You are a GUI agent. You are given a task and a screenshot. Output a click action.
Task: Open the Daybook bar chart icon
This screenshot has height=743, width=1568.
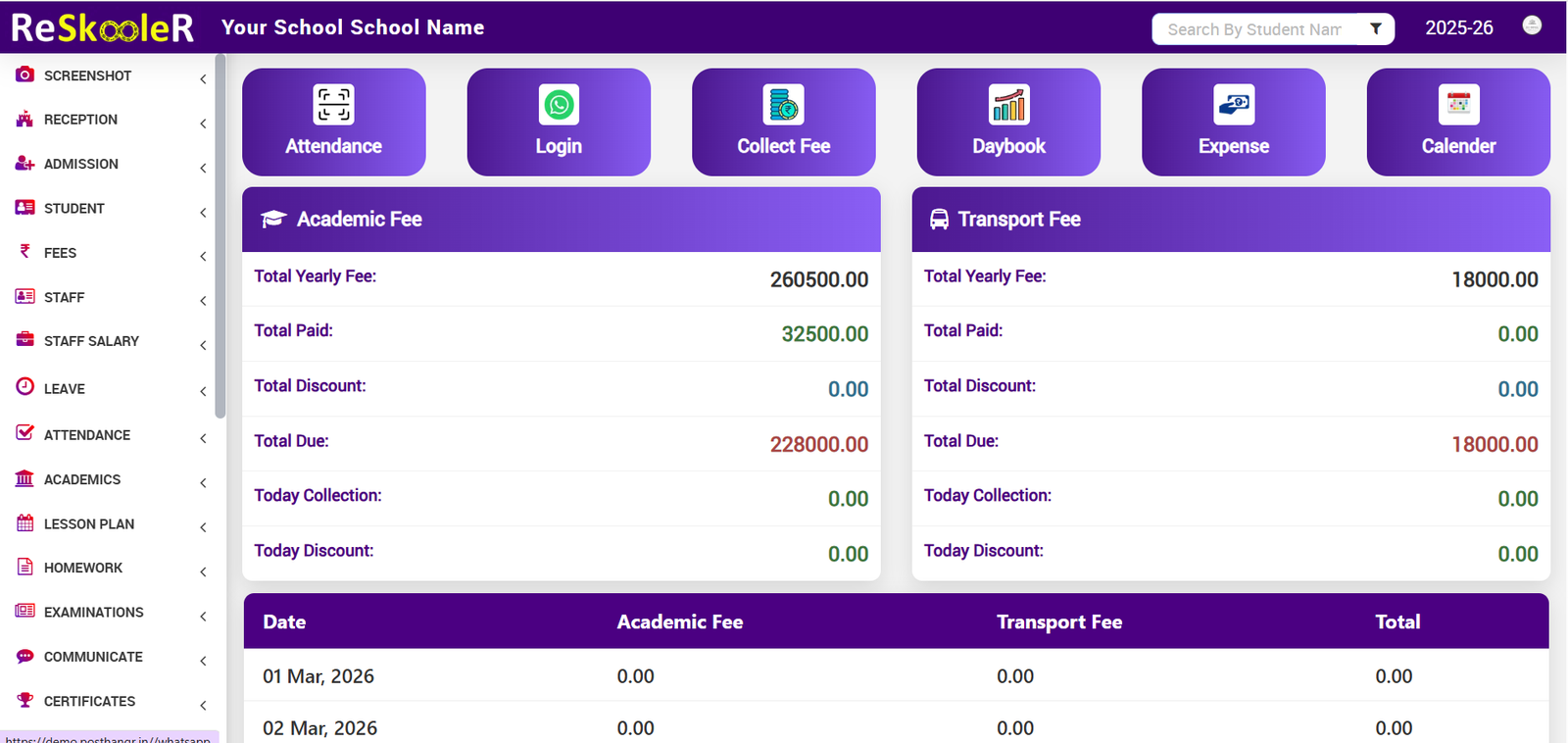coord(1008,105)
